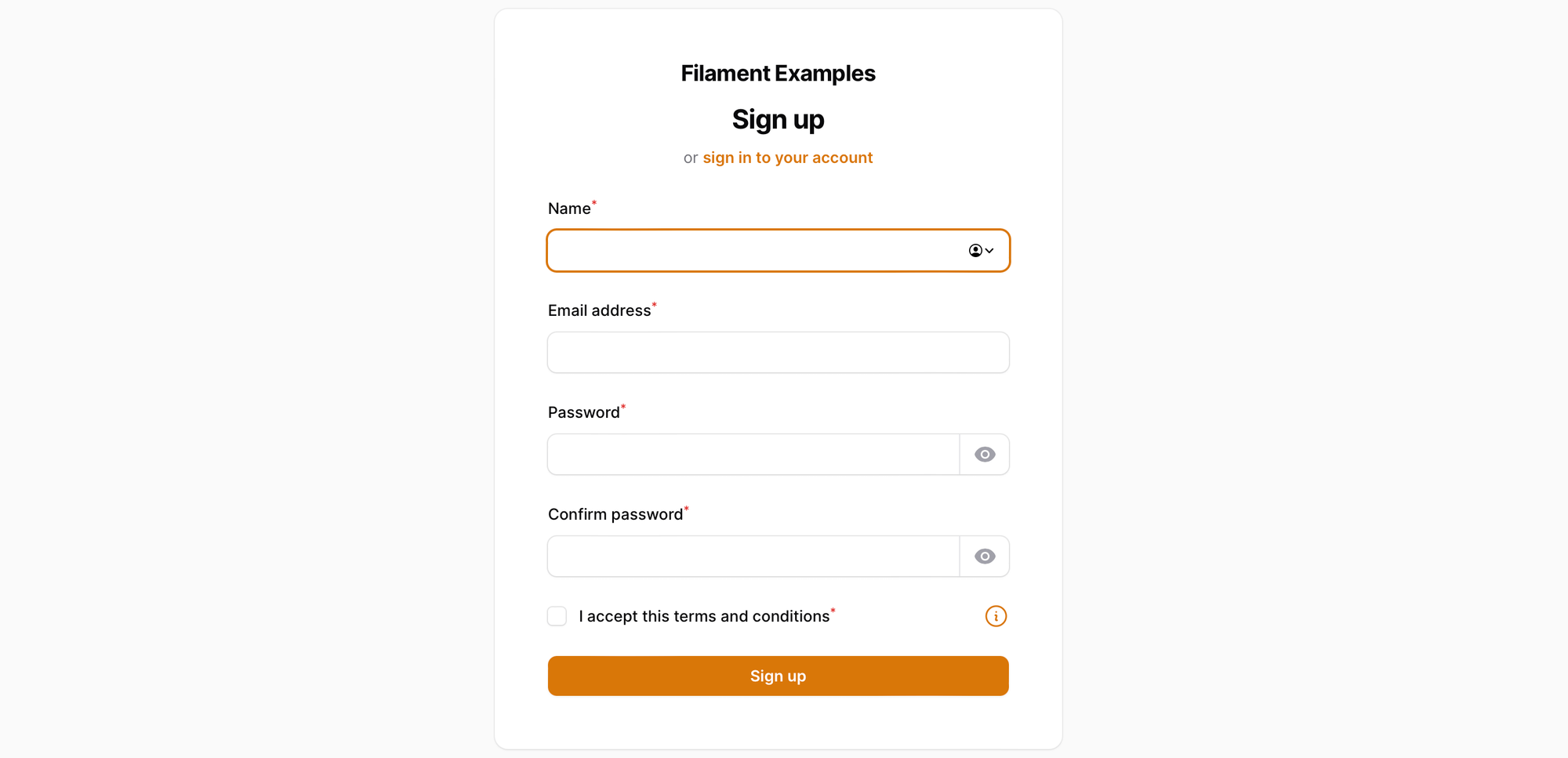This screenshot has width=1568, height=758.
Task: Click the visibility icon for the Password input
Action: (985, 454)
